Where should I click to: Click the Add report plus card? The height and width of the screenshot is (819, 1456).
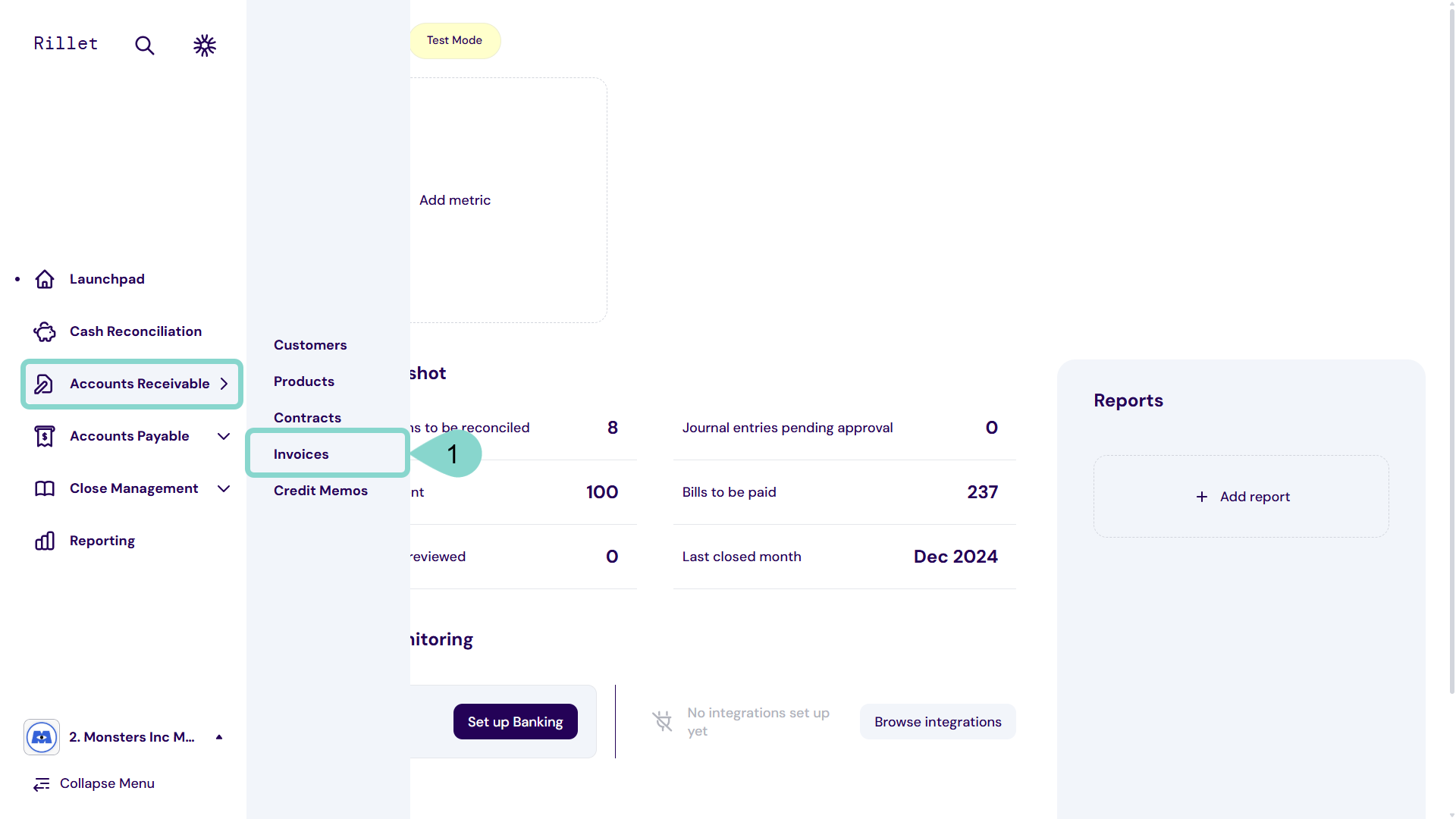click(1241, 497)
